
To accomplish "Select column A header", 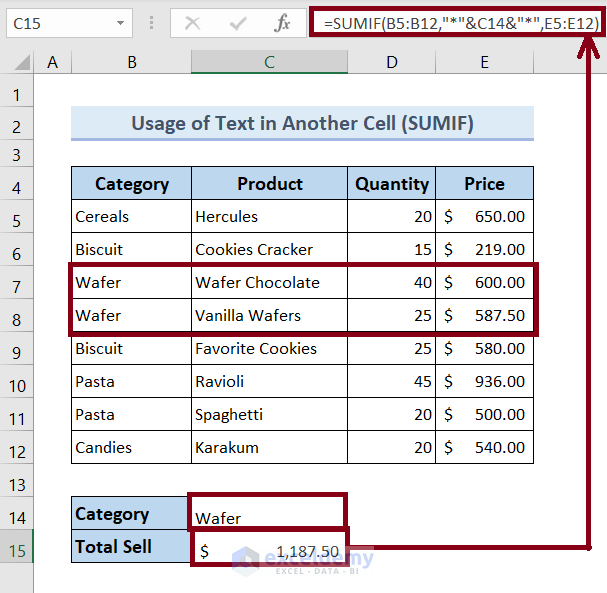I will pos(52,63).
